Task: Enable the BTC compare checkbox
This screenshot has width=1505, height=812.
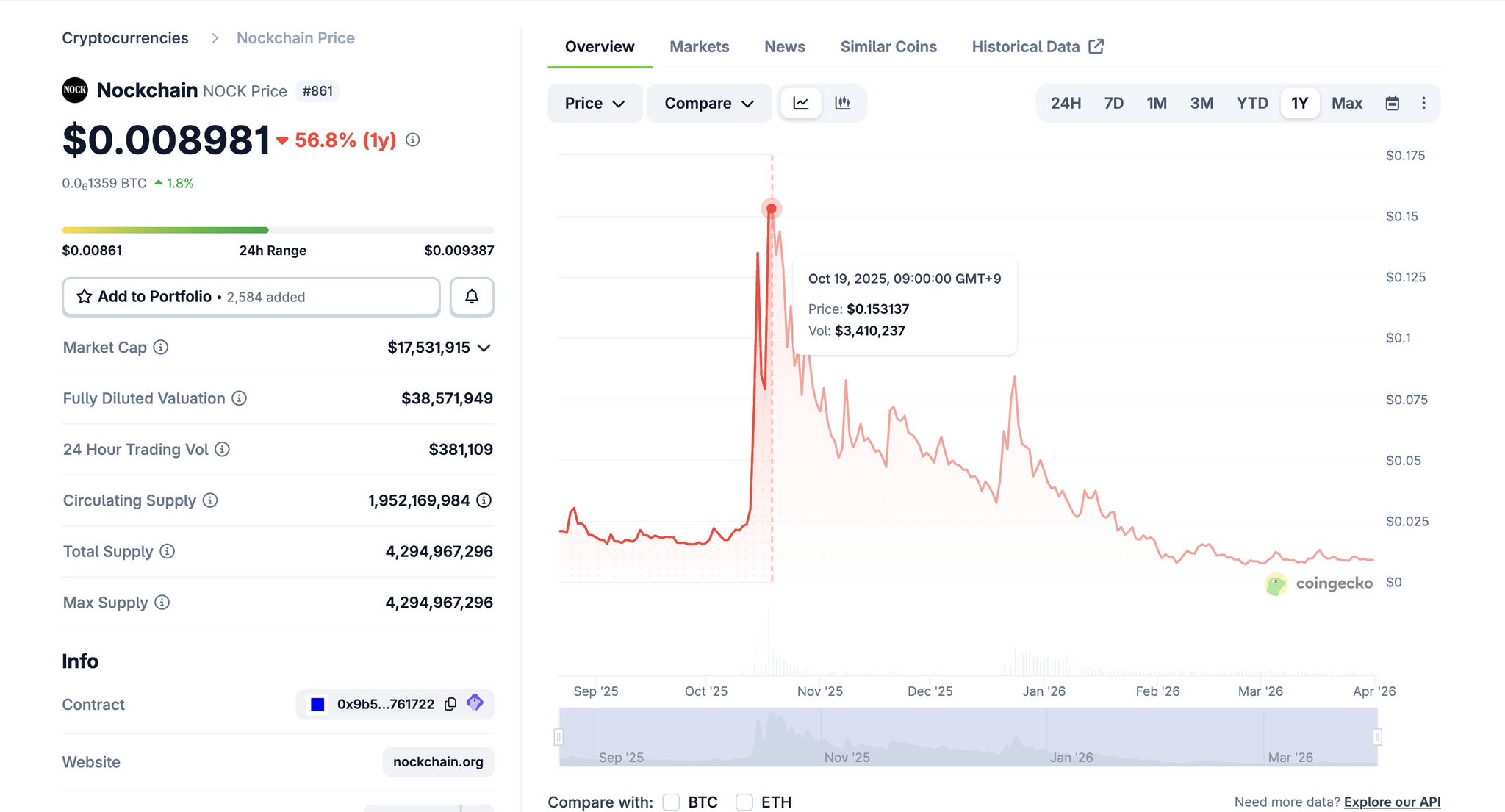Action: click(671, 802)
